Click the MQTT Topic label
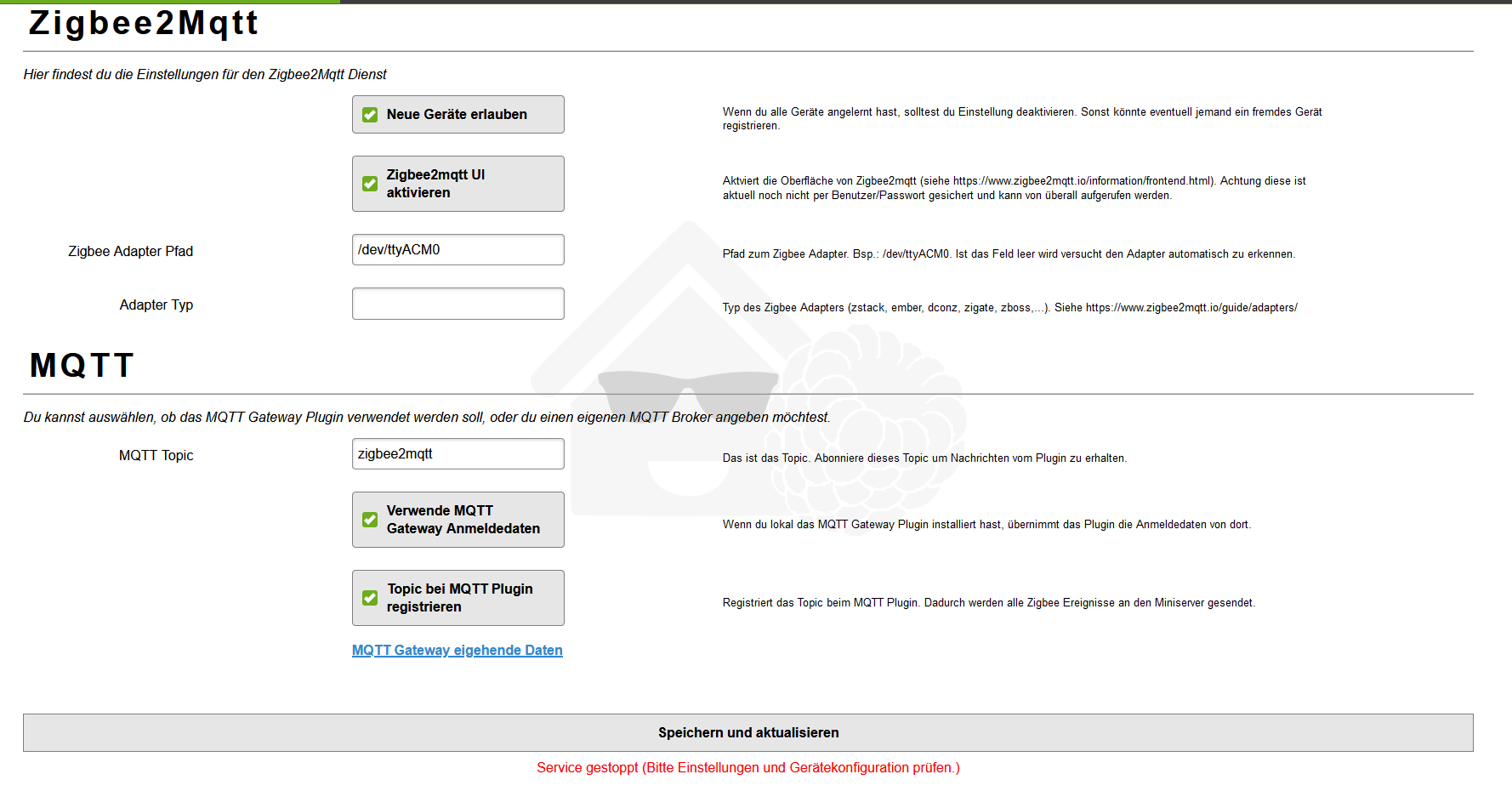This screenshot has width=1512, height=808. (156, 456)
